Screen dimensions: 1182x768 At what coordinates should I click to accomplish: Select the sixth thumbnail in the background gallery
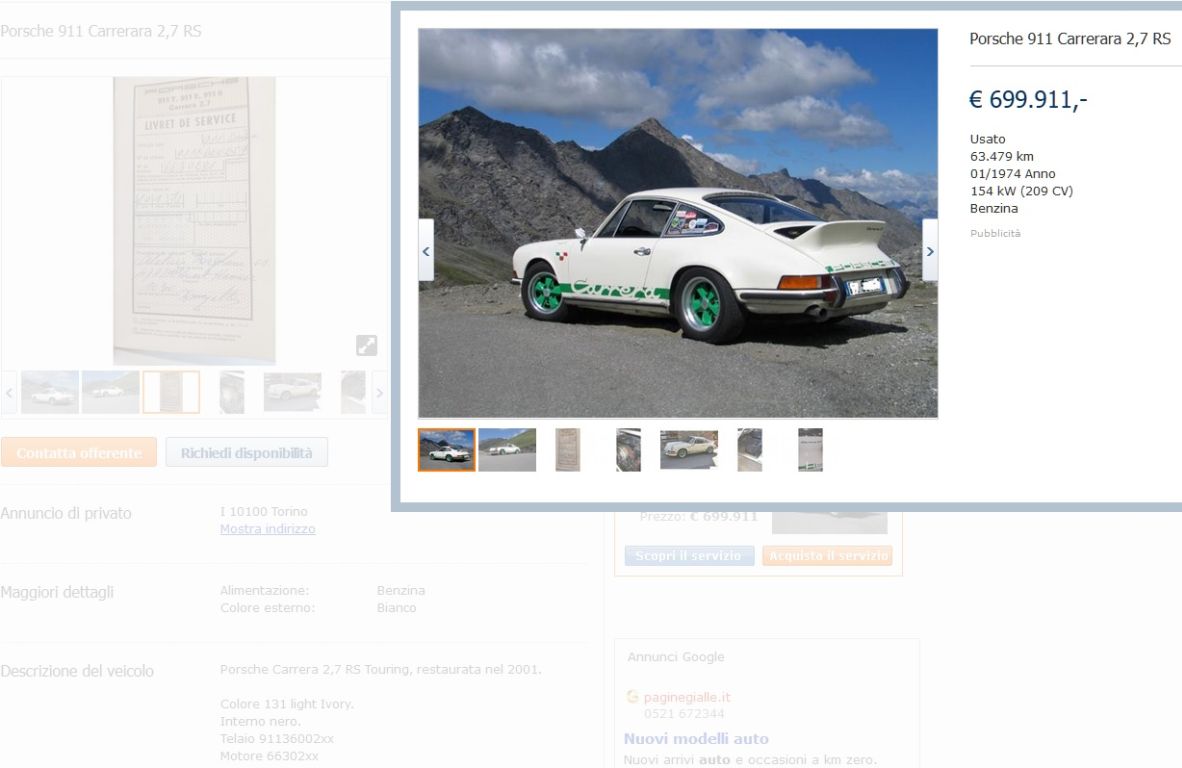(x=354, y=392)
